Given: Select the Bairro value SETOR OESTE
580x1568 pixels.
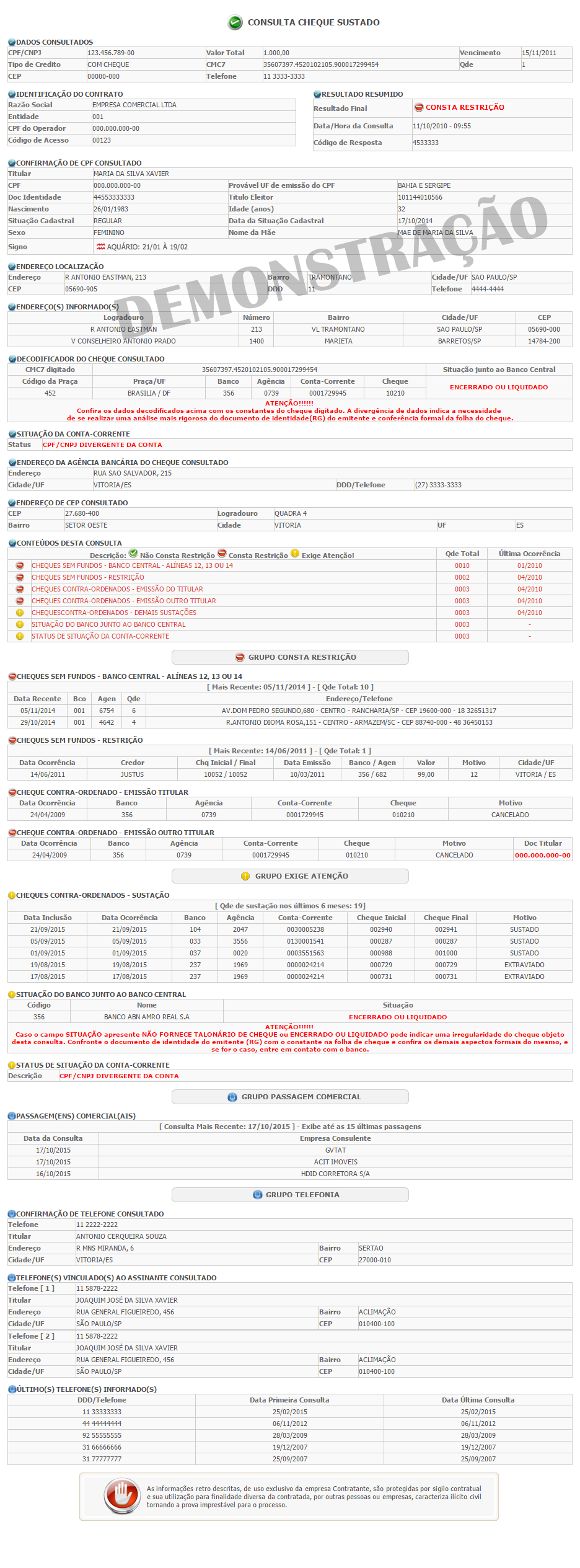Looking at the screenshot, I should pyautogui.click(x=86, y=526).
